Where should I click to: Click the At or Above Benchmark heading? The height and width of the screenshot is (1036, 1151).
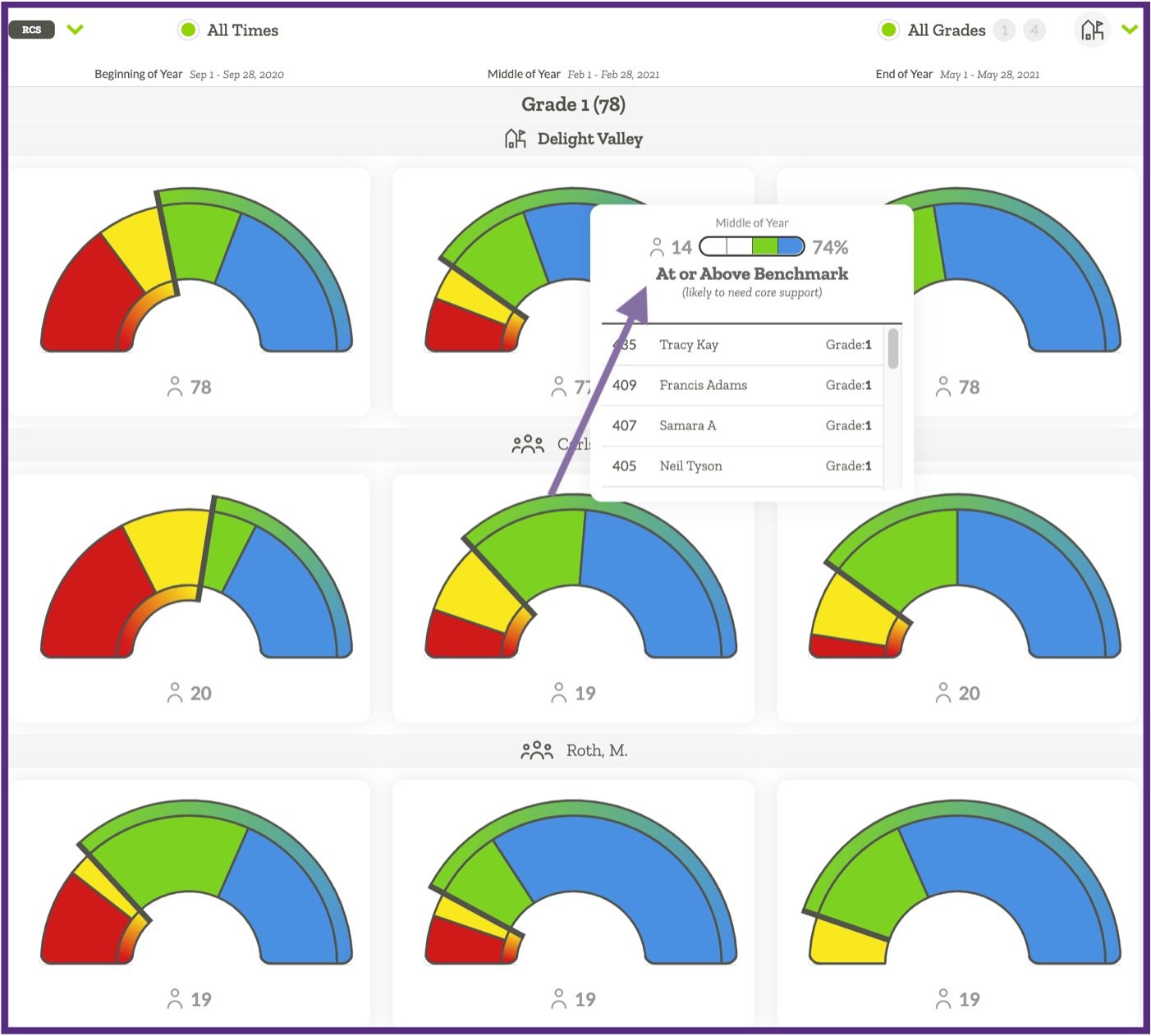[752, 273]
